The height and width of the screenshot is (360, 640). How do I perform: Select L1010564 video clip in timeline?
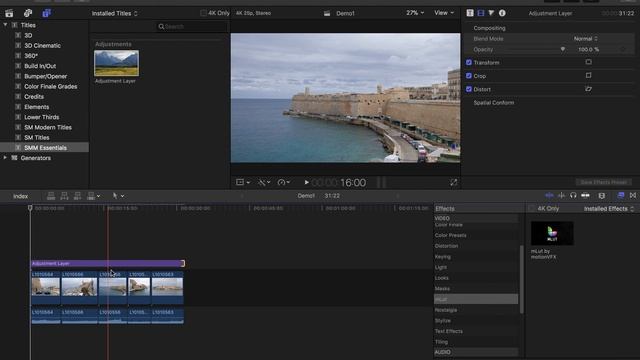pyautogui.click(x=46, y=288)
